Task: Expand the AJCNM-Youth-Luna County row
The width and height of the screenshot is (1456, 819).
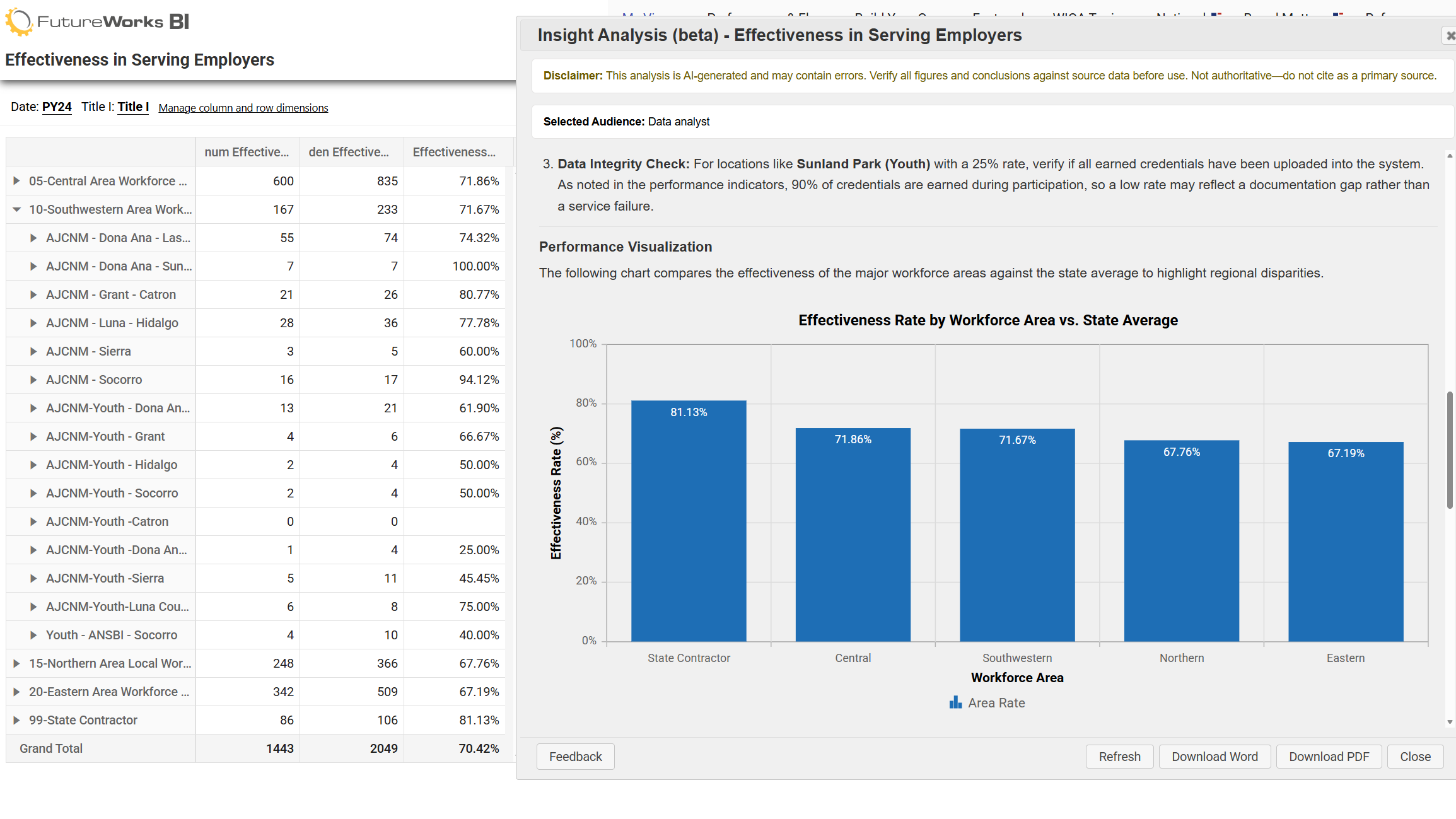Action: (x=33, y=607)
